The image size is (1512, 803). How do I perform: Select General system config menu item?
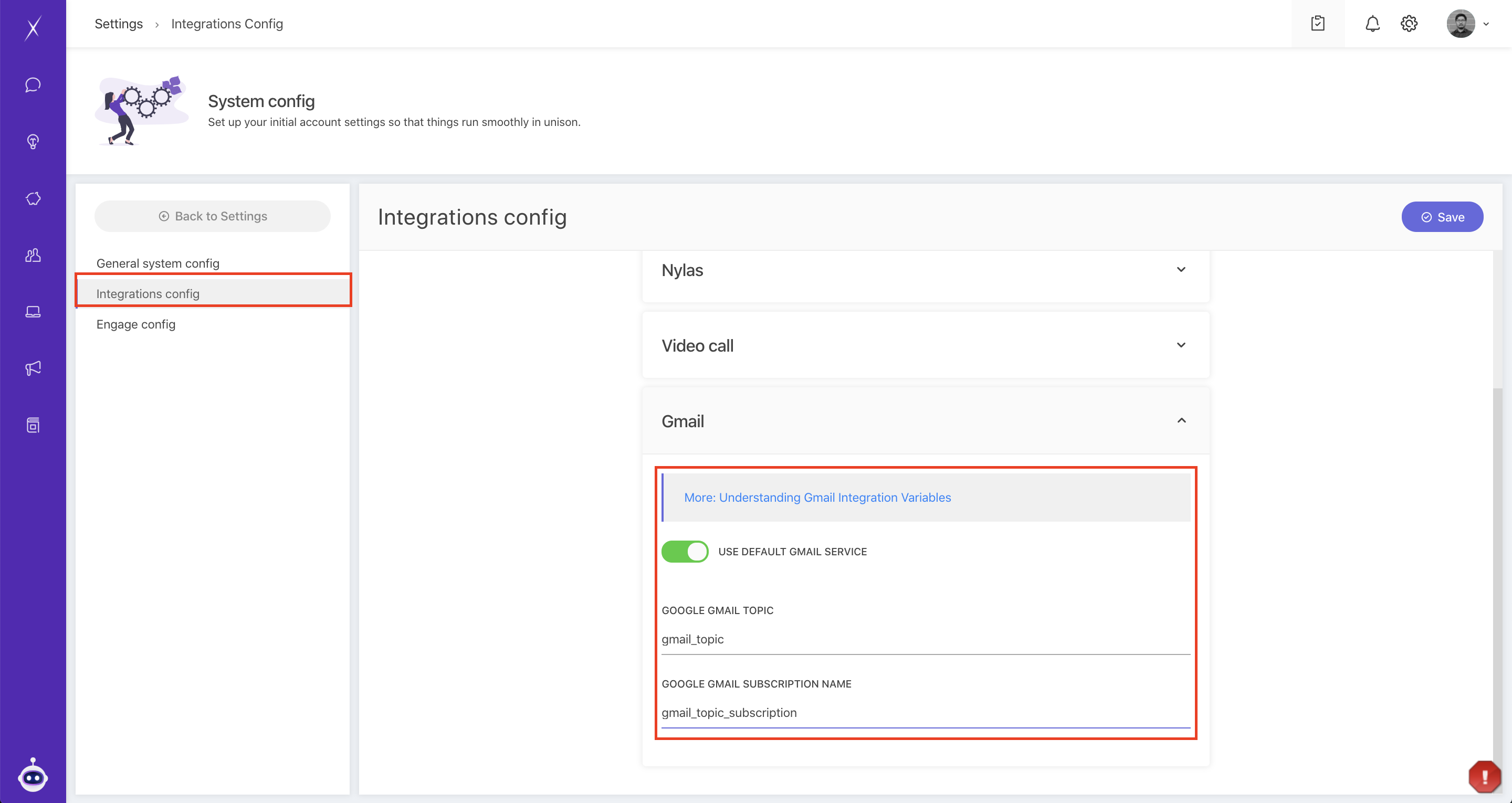tap(158, 263)
